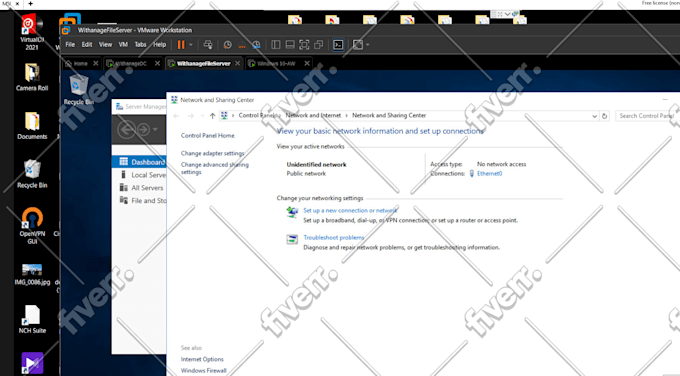Open Change advanced sharing settings
The height and width of the screenshot is (376, 680).
pyautogui.click(x=215, y=168)
